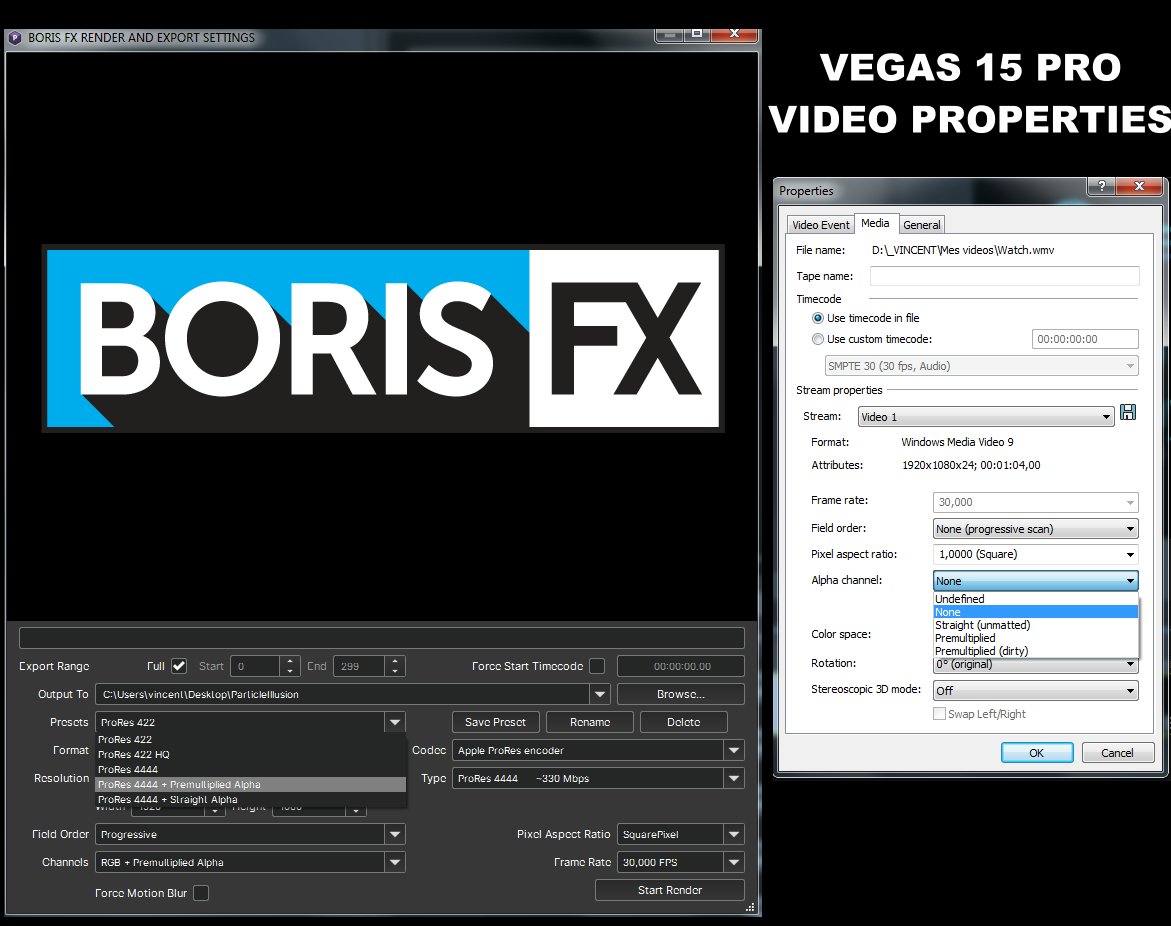Click the attributes text 1920x1080x24; 00:01:04,00
Image resolution: width=1171 pixels, height=926 pixels.
coord(971,465)
